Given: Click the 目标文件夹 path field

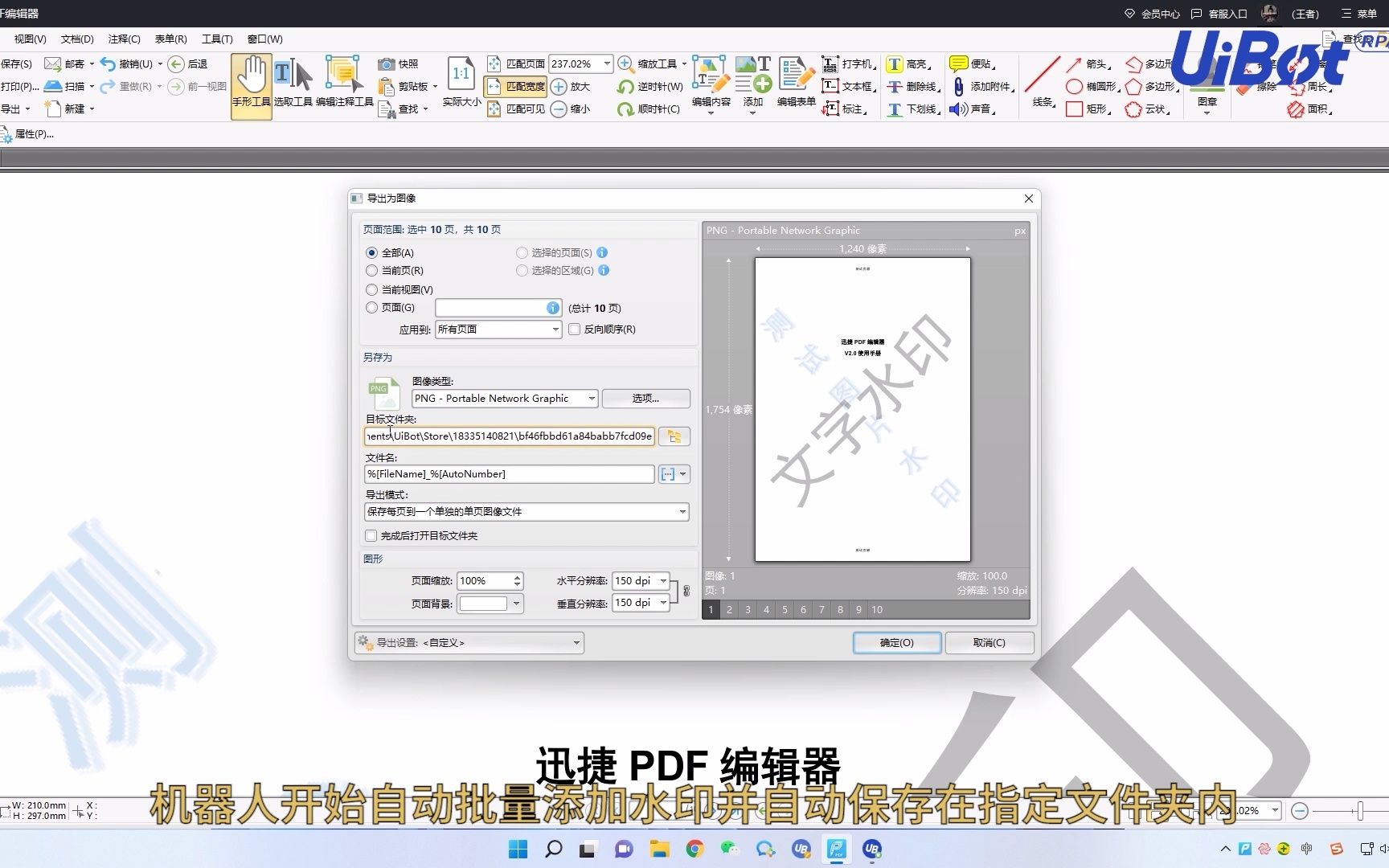Looking at the screenshot, I should click(510, 436).
